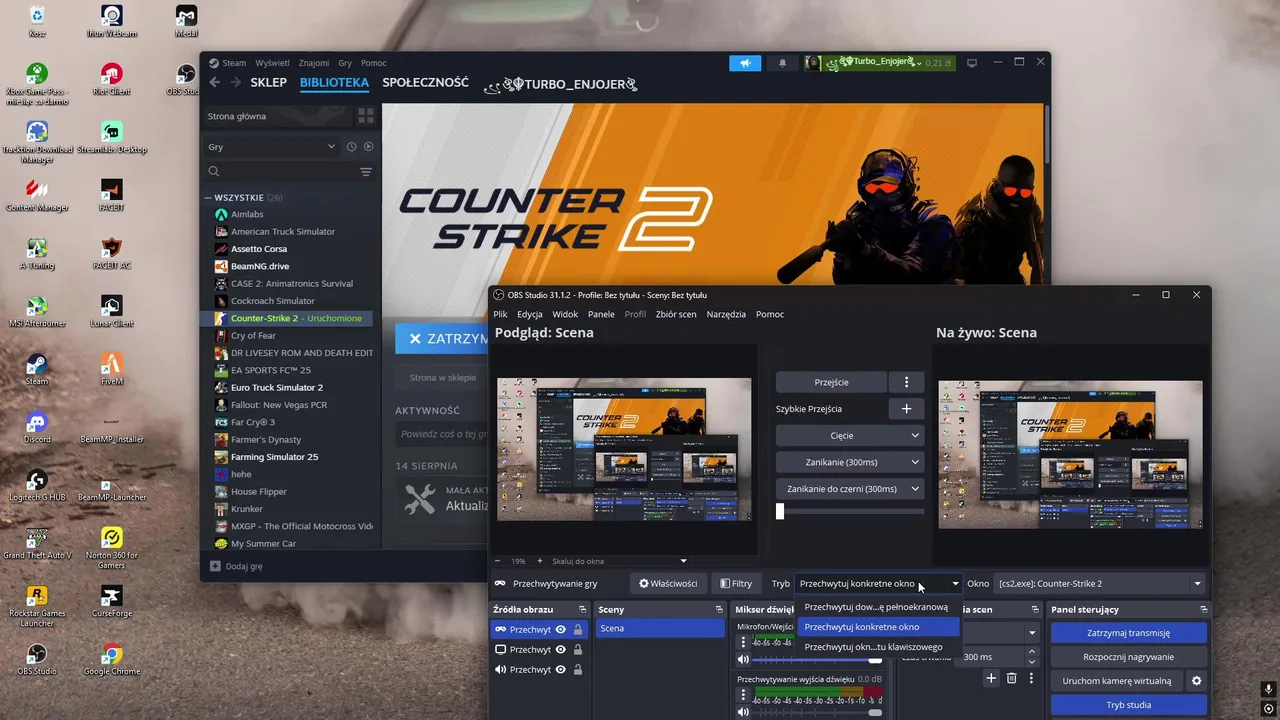This screenshot has width=1280, height=720.
Task: Open preview Skaluj do okna dropdown
Action: [619, 561]
